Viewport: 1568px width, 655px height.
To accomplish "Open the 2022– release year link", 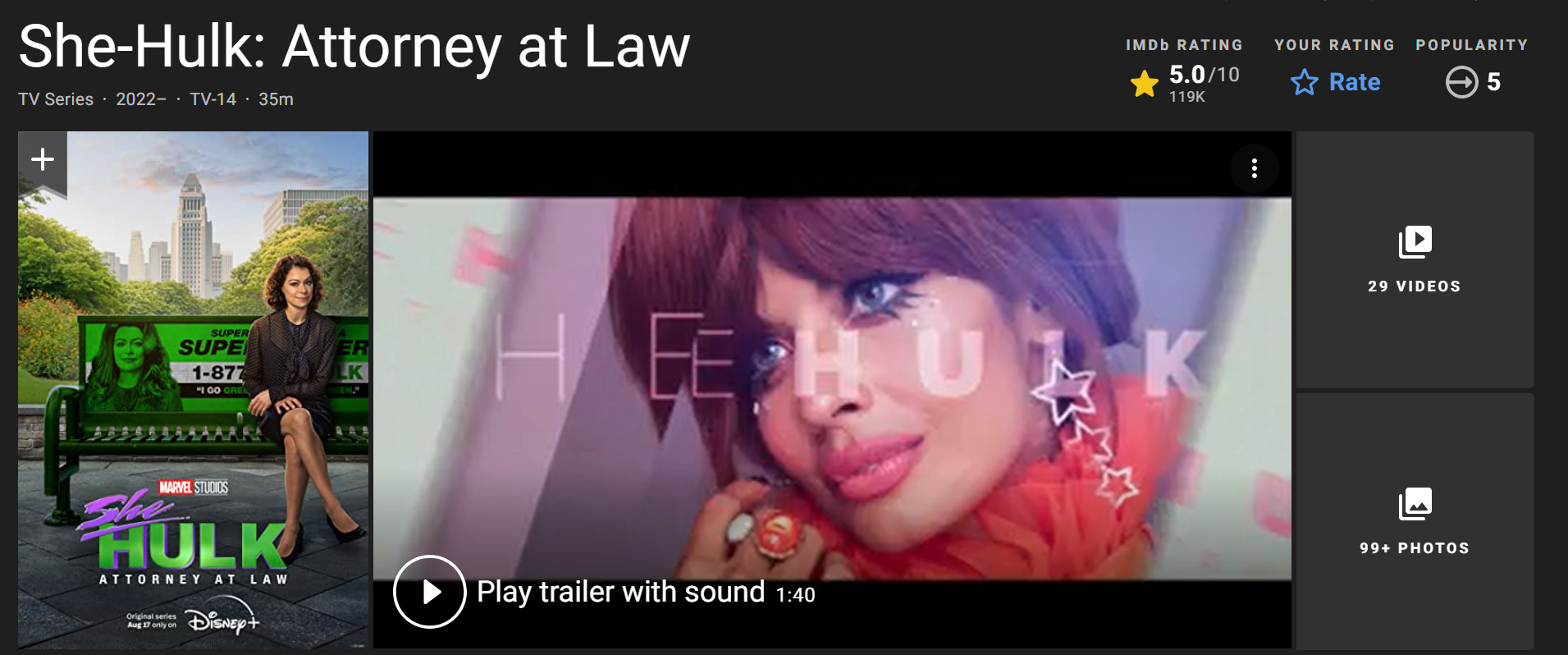I will pos(141,99).
